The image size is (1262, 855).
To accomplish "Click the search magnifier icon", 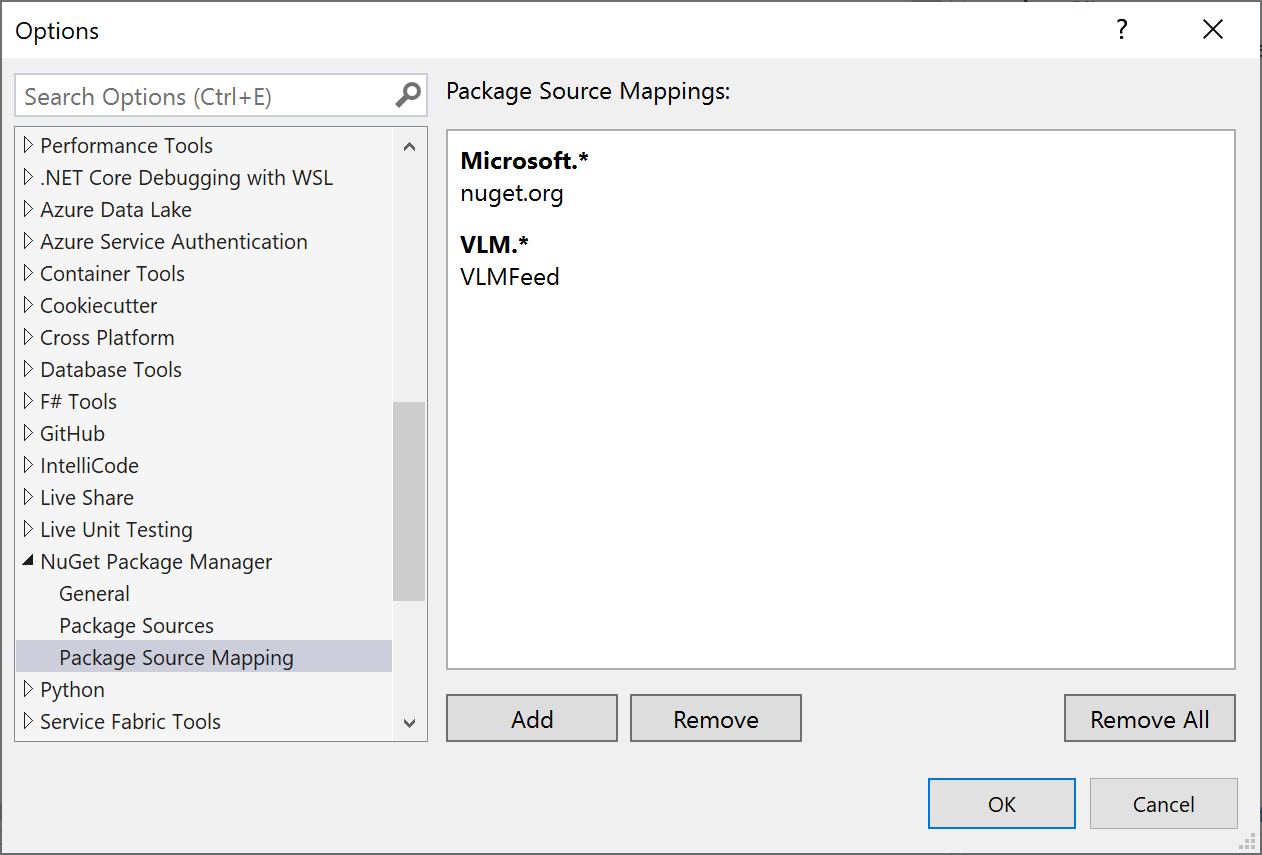I will coord(408,96).
